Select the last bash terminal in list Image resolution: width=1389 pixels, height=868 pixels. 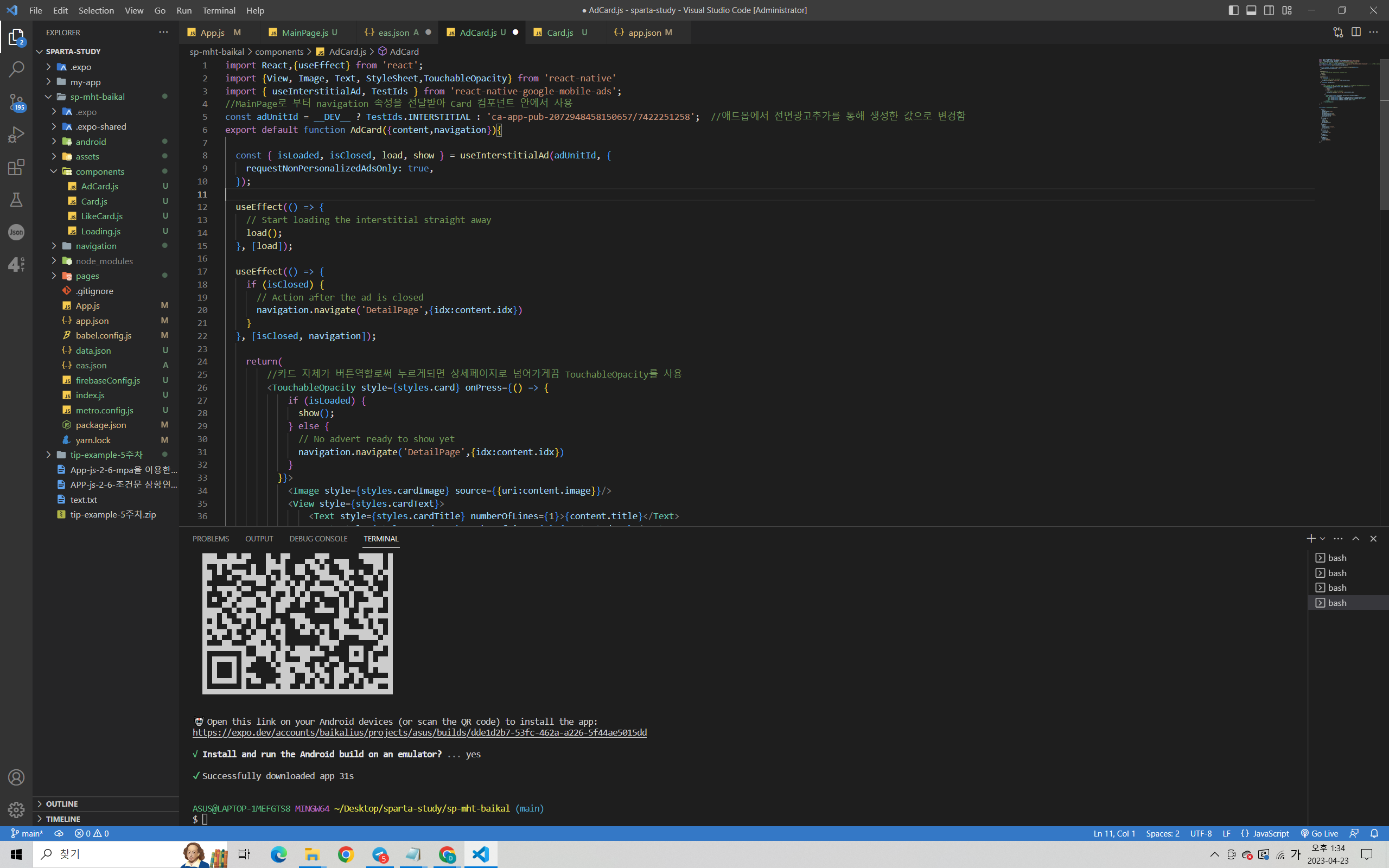click(1348, 603)
